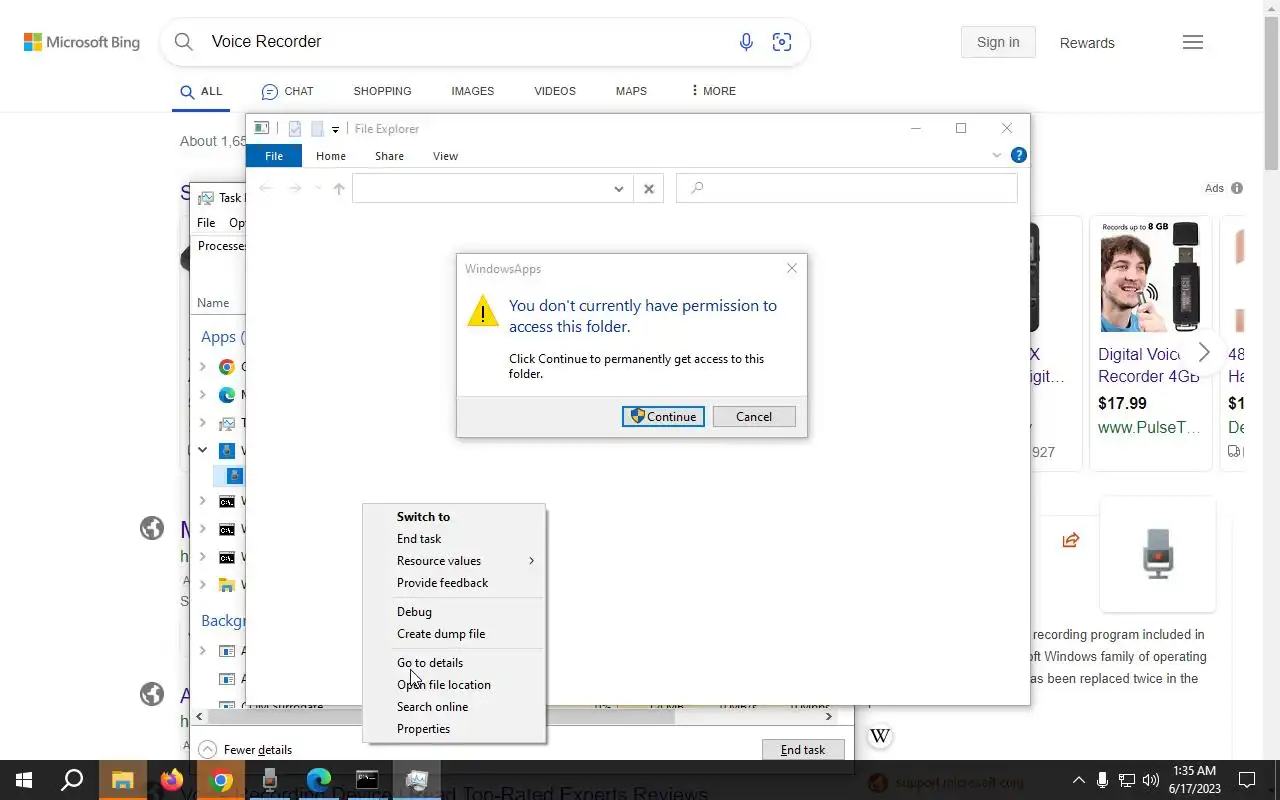
Task: Click the Processes tab in Task Manager
Action: click(221, 246)
